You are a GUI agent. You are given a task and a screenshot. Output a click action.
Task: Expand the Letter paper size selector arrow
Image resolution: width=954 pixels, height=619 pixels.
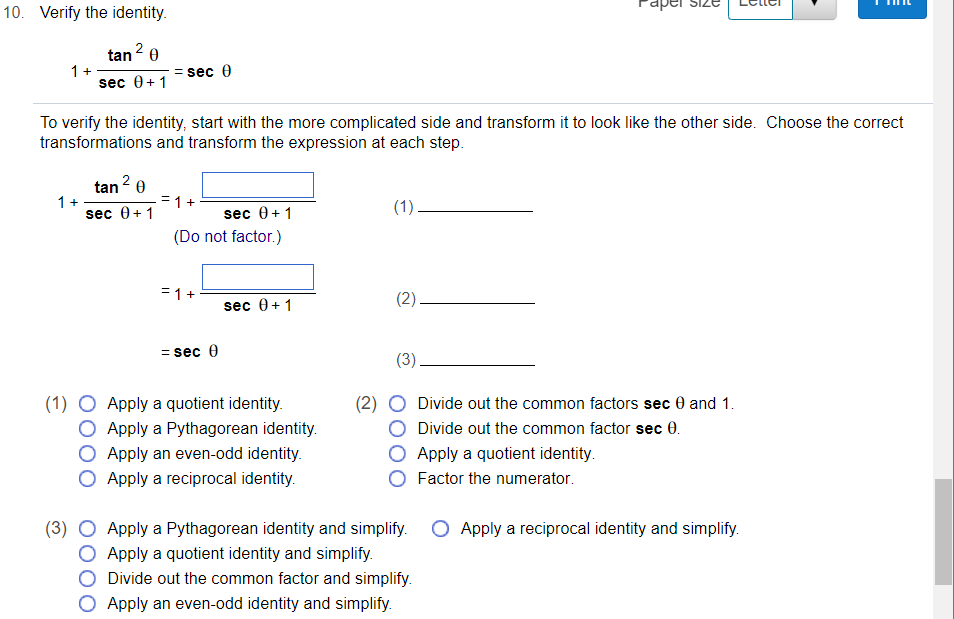click(816, 7)
